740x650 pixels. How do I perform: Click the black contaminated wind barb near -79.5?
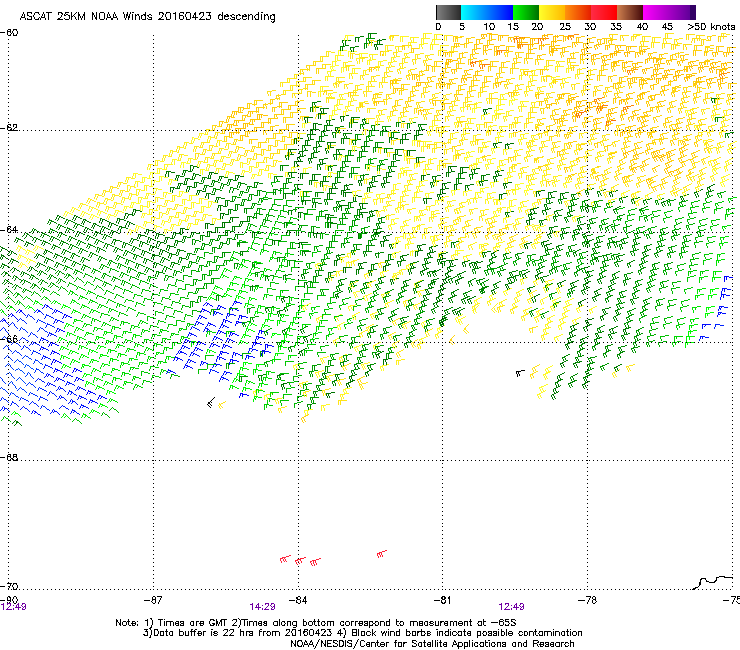520,373
